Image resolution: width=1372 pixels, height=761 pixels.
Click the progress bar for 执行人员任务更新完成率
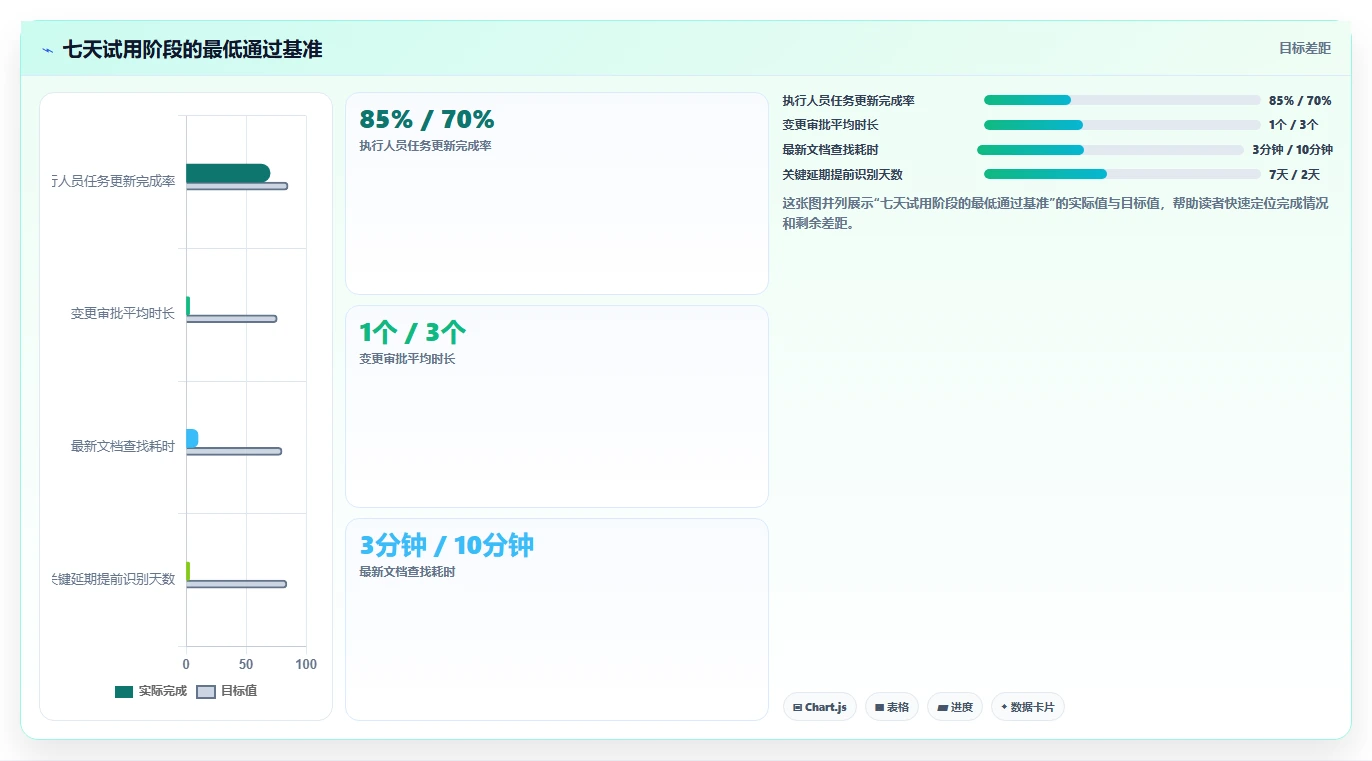click(1122, 100)
